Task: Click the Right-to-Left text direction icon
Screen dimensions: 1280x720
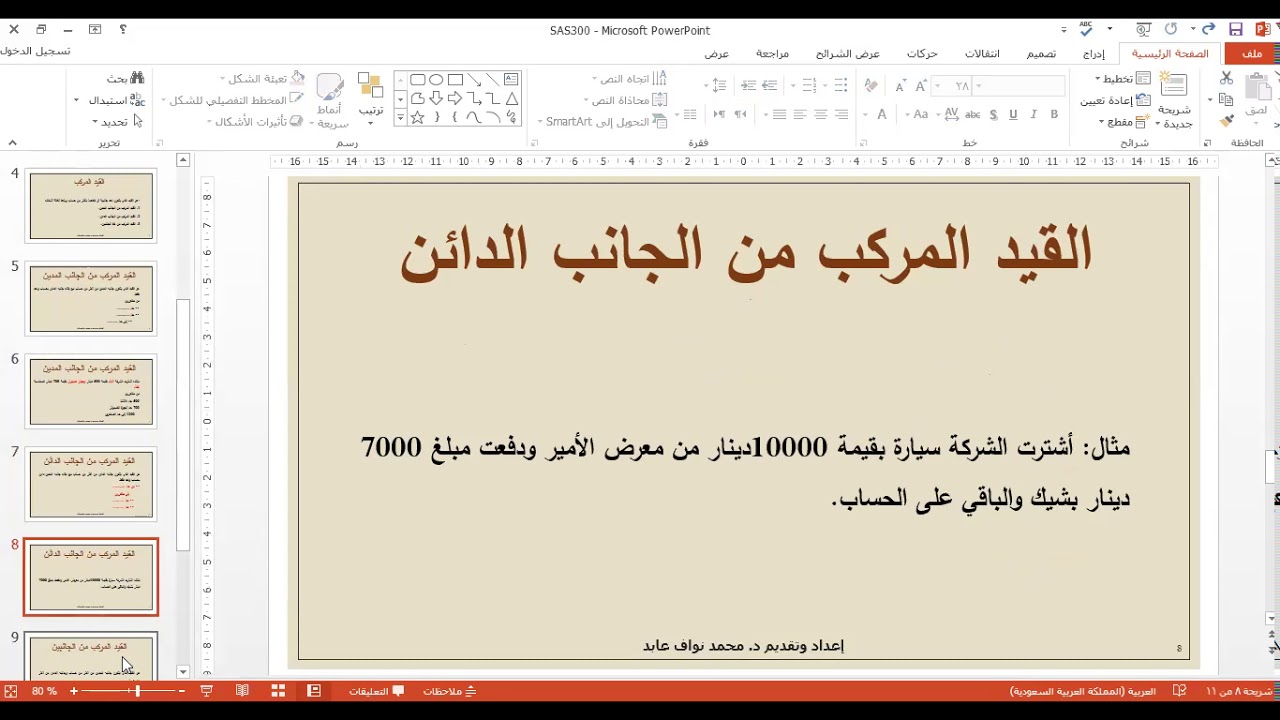Action: pos(741,115)
